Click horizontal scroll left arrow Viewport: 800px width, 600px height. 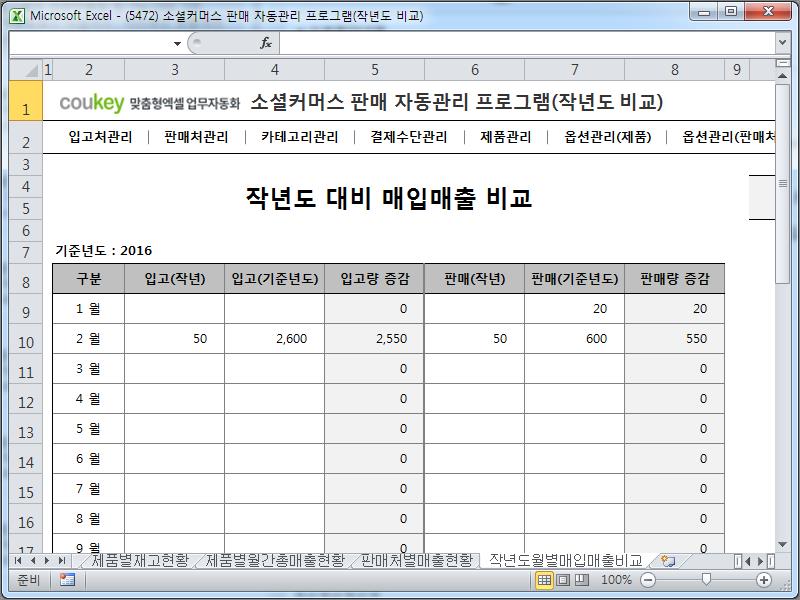tap(747, 561)
